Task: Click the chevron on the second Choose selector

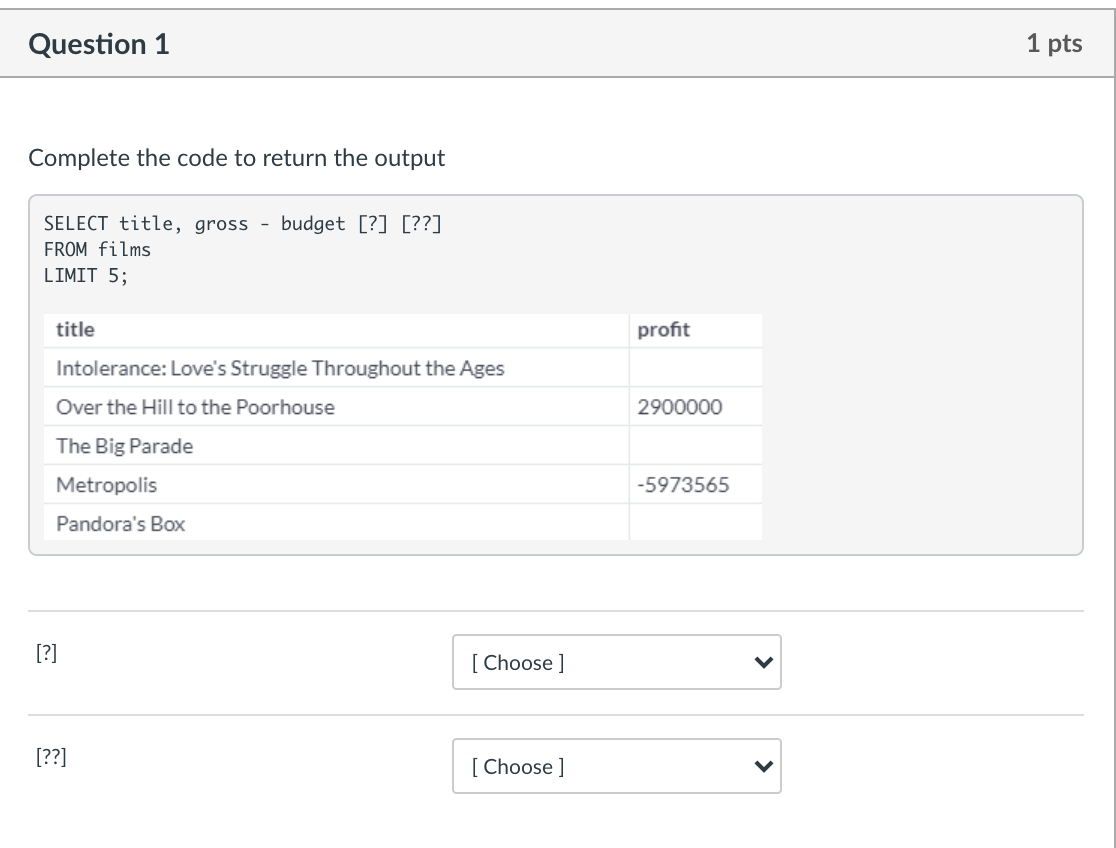Action: coord(763,766)
